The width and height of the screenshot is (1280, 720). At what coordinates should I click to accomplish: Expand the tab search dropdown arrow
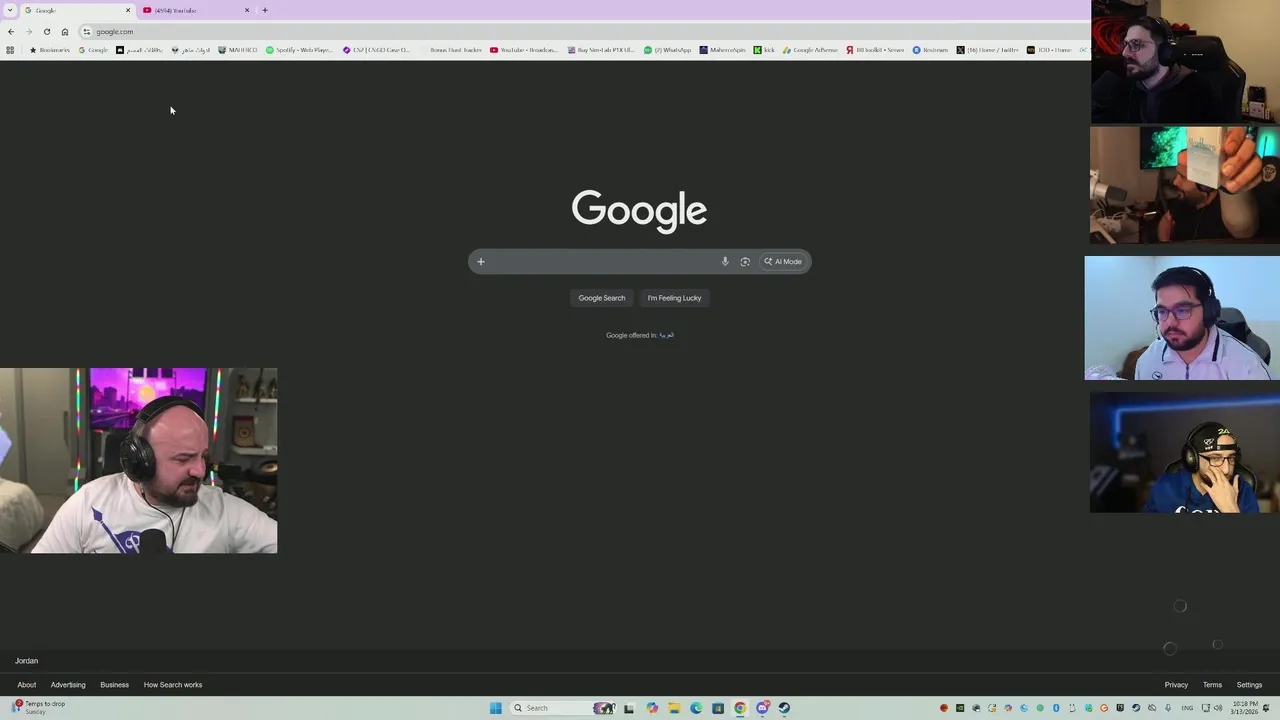(x=10, y=10)
